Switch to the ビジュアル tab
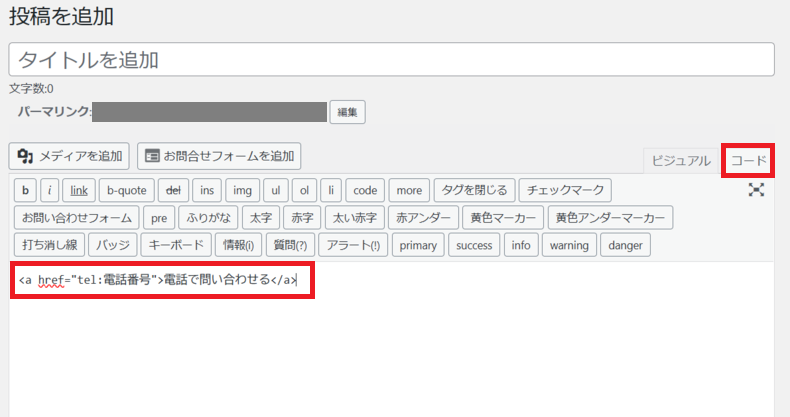The width and height of the screenshot is (790, 417). (681, 161)
